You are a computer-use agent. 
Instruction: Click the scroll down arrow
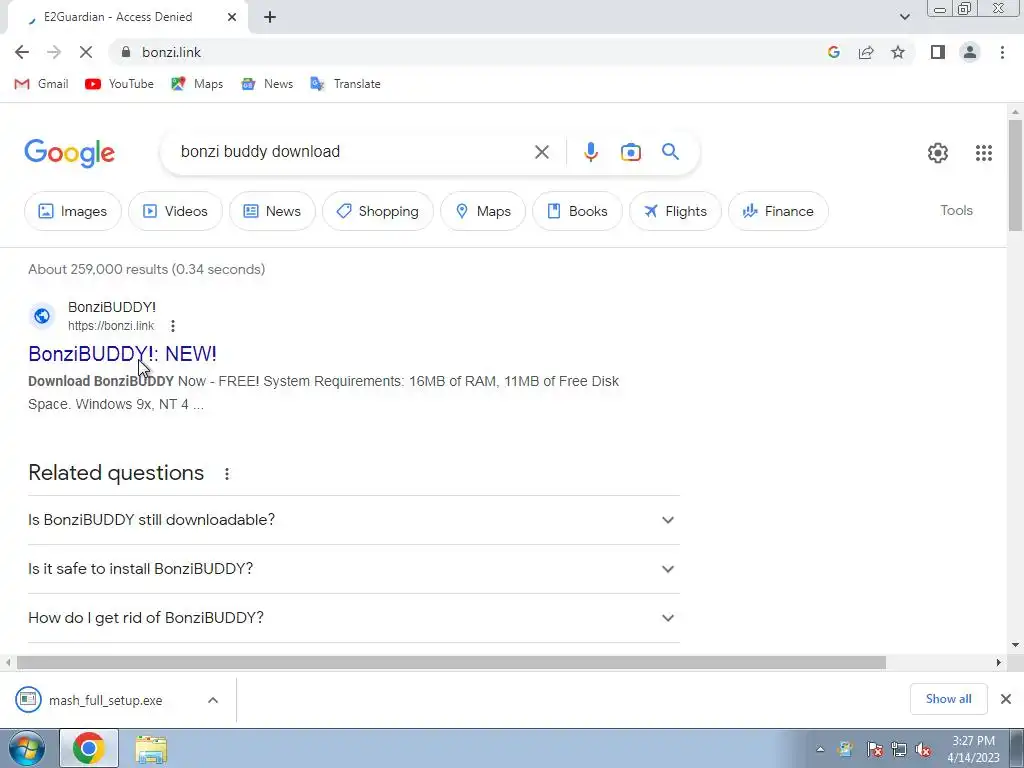point(1015,645)
